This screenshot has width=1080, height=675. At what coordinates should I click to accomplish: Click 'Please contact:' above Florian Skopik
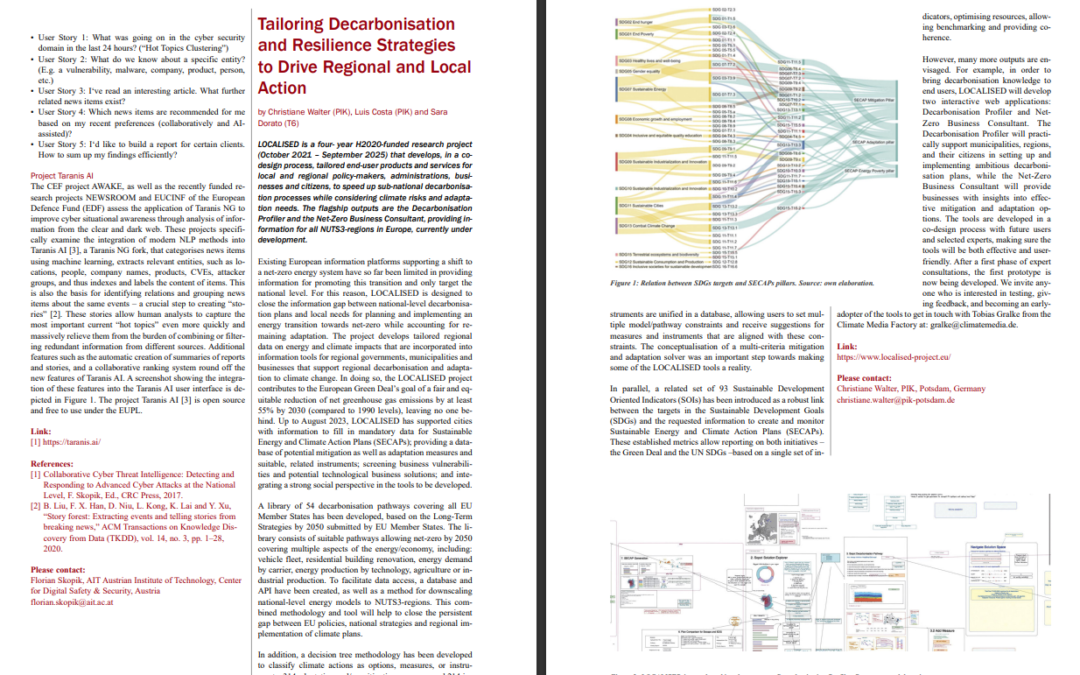tap(58, 570)
